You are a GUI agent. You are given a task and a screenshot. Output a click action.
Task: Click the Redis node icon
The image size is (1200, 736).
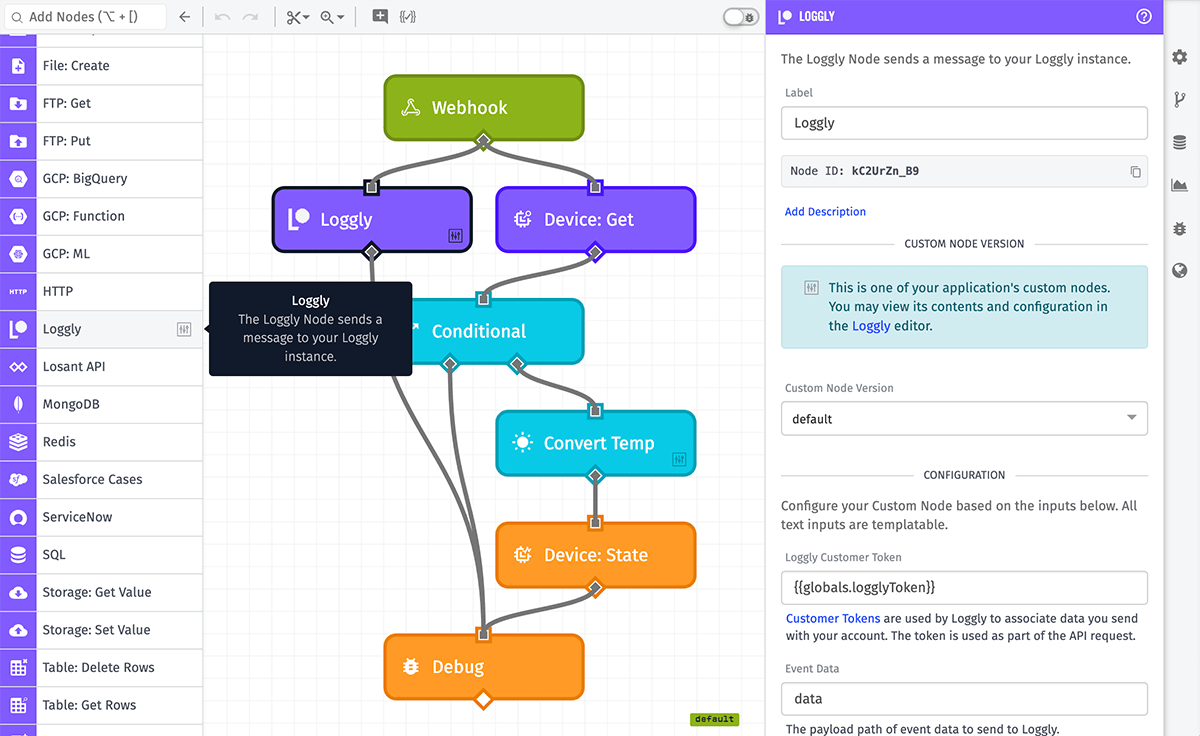click(17, 441)
